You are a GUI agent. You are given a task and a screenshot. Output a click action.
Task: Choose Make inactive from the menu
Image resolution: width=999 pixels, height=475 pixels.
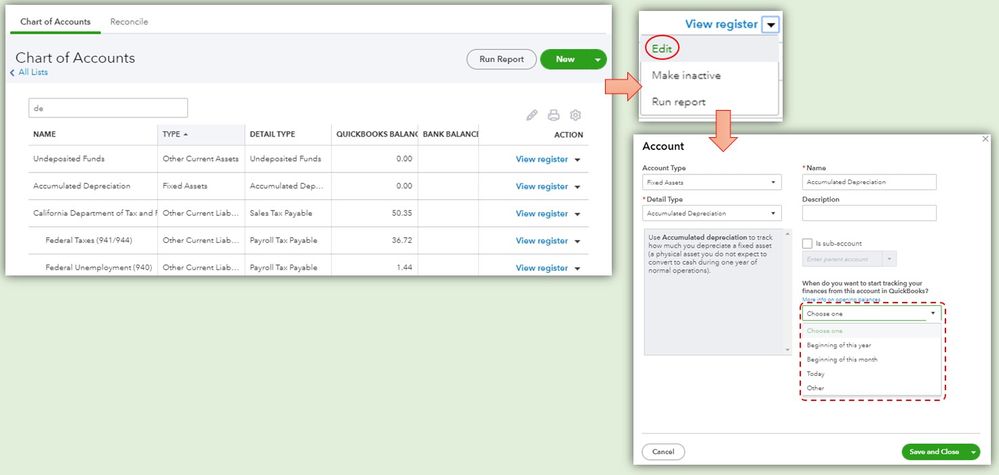tap(686, 75)
